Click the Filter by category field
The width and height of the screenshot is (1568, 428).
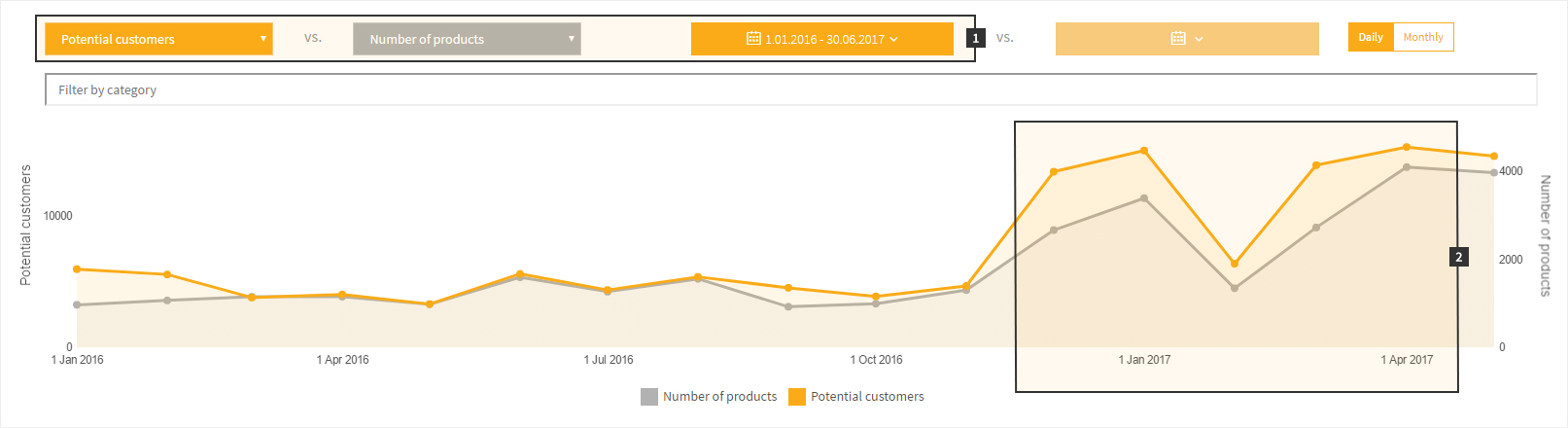pos(790,89)
